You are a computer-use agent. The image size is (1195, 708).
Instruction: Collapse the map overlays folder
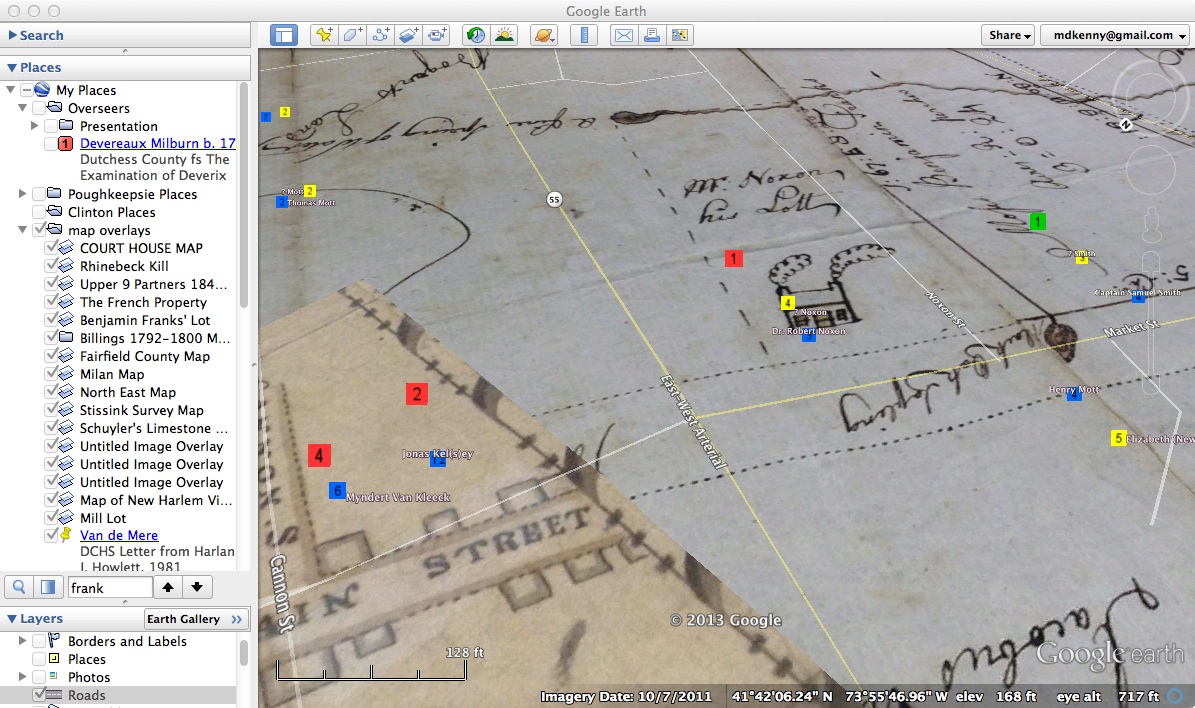click(x=22, y=230)
